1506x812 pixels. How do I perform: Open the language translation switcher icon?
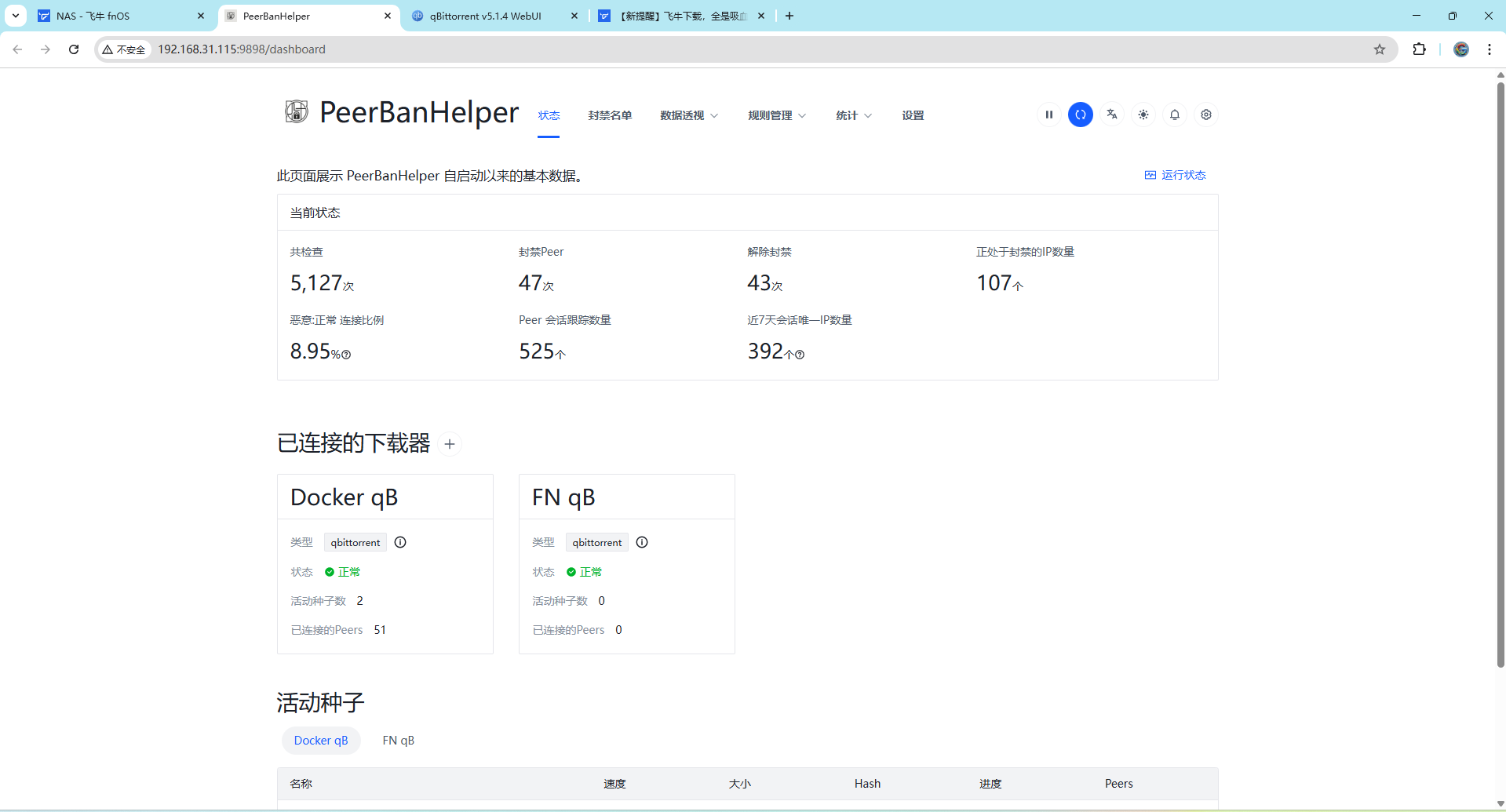point(1112,115)
